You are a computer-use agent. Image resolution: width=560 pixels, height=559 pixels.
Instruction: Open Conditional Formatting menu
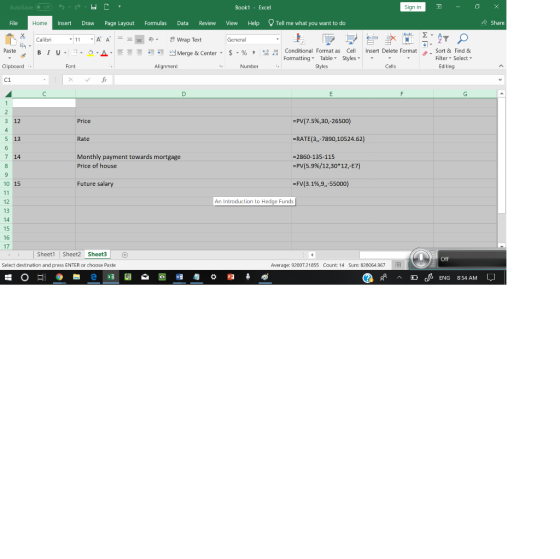point(299,47)
